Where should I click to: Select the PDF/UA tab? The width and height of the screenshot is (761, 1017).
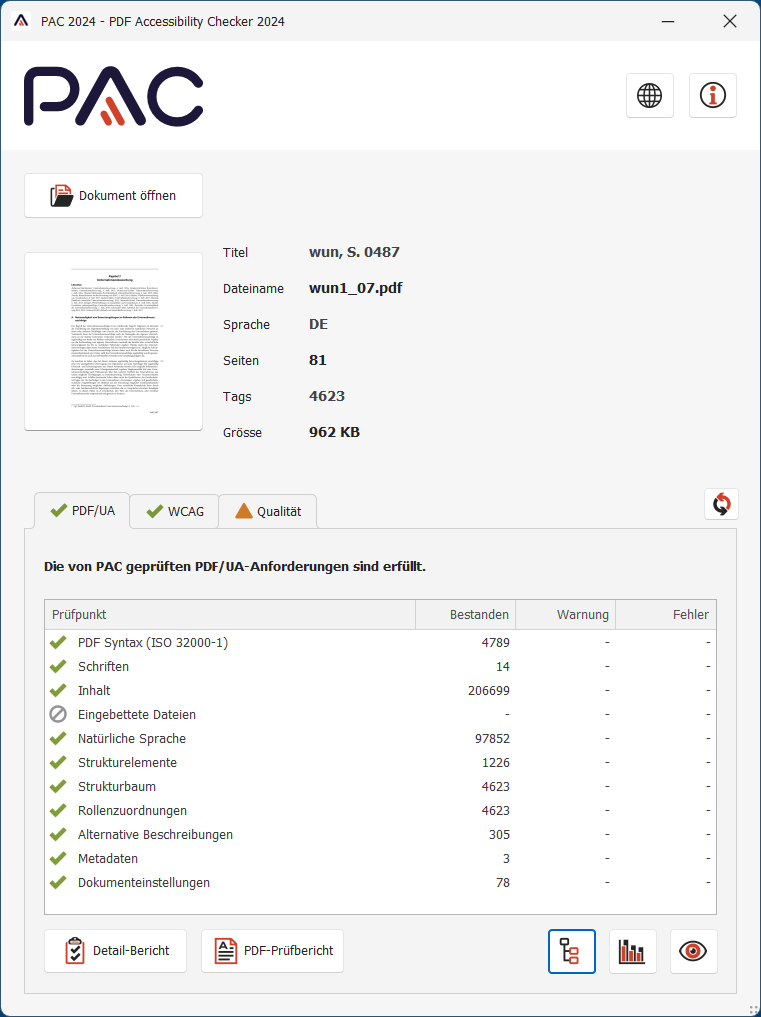82,510
